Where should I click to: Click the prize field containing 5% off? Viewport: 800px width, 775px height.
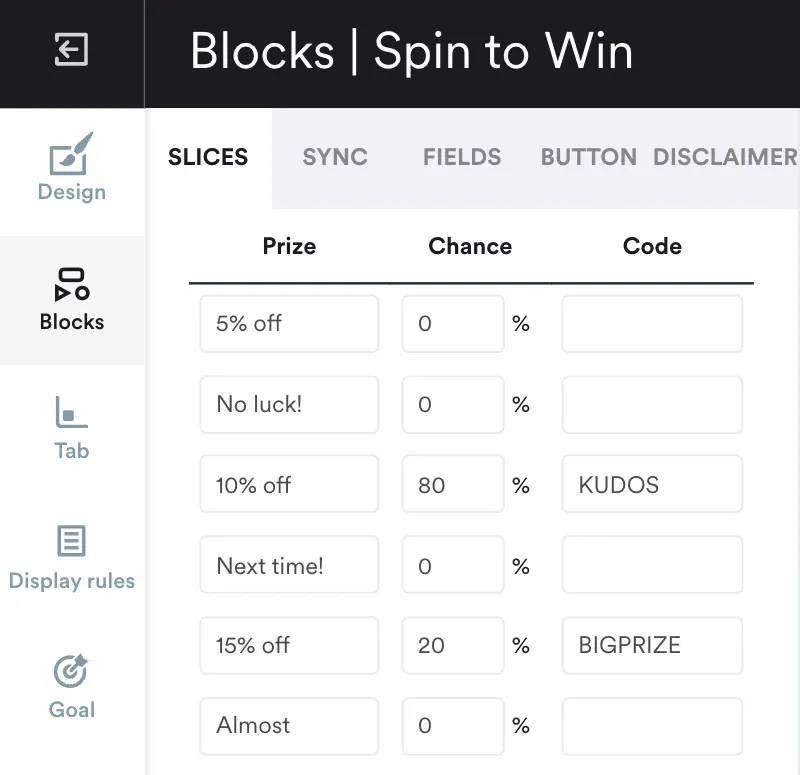tap(288, 324)
